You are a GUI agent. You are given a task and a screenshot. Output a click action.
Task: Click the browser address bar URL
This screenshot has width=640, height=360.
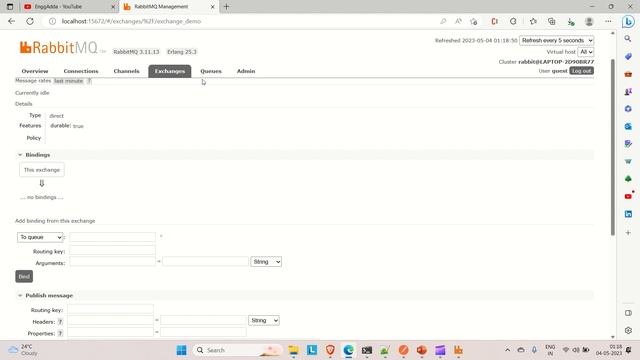(x=131, y=21)
